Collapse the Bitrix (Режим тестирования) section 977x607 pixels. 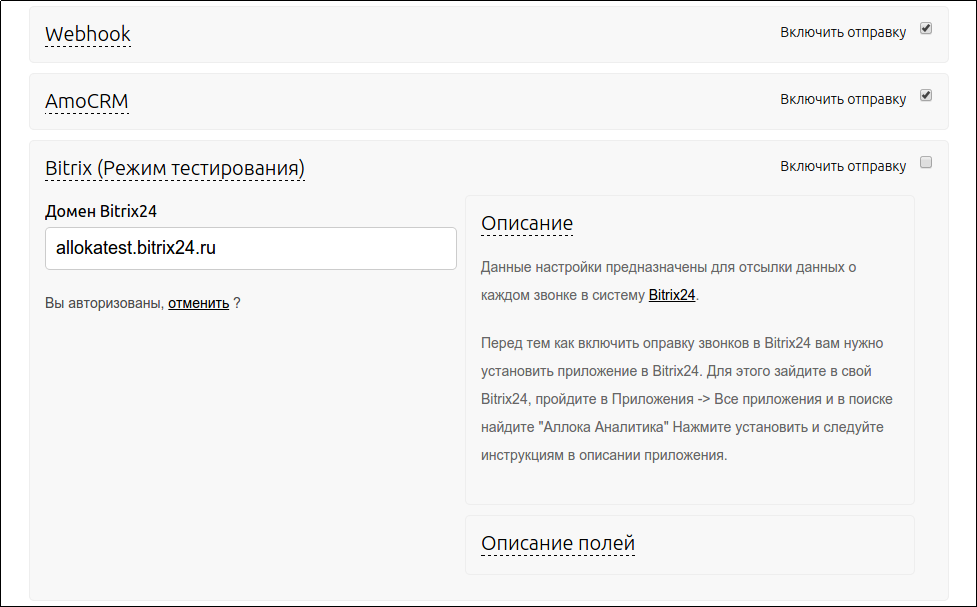[x=175, y=168]
